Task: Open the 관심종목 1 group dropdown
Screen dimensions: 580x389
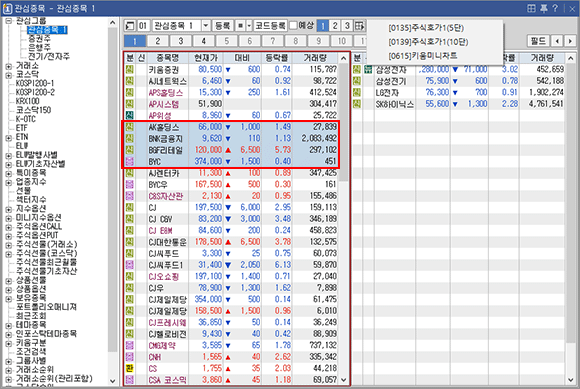Action: [206, 26]
